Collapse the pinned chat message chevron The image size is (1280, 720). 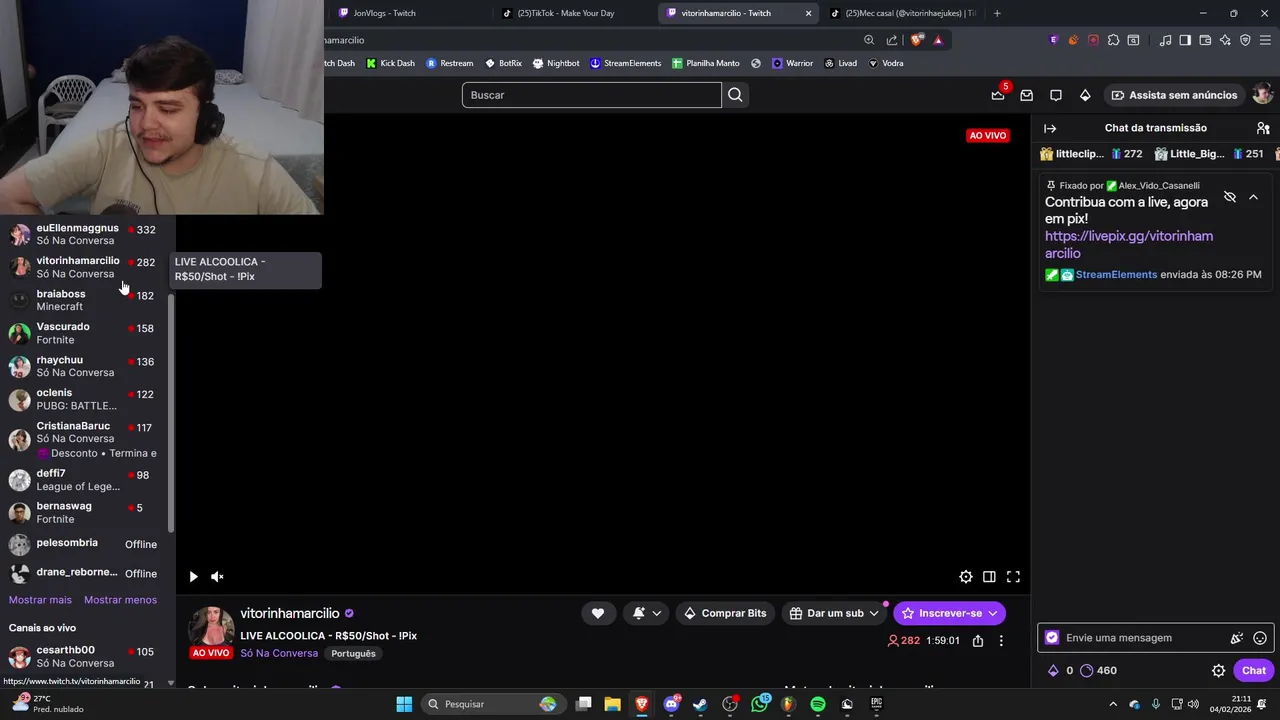pos(1253,197)
